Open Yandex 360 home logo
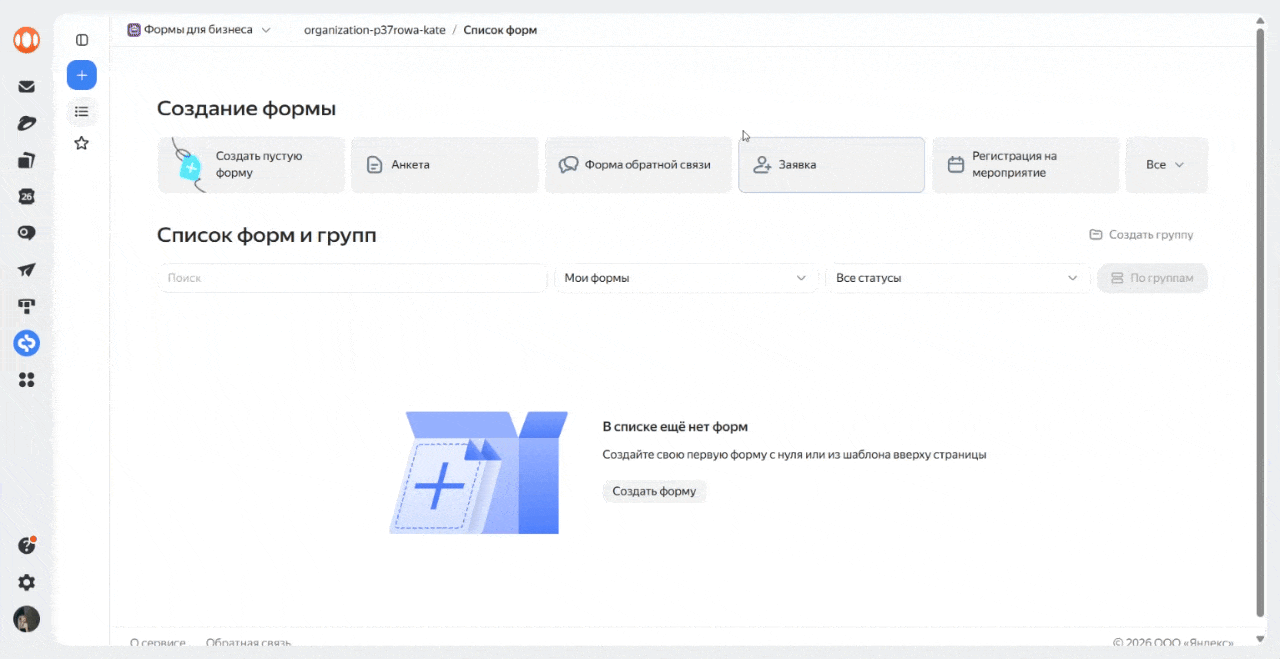This screenshot has width=1280, height=659. coord(26,40)
